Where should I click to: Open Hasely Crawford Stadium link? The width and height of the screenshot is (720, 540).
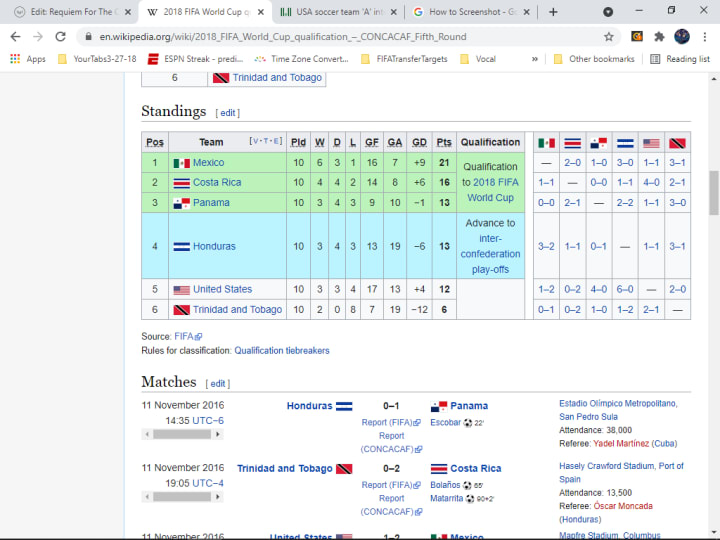(x=607, y=466)
